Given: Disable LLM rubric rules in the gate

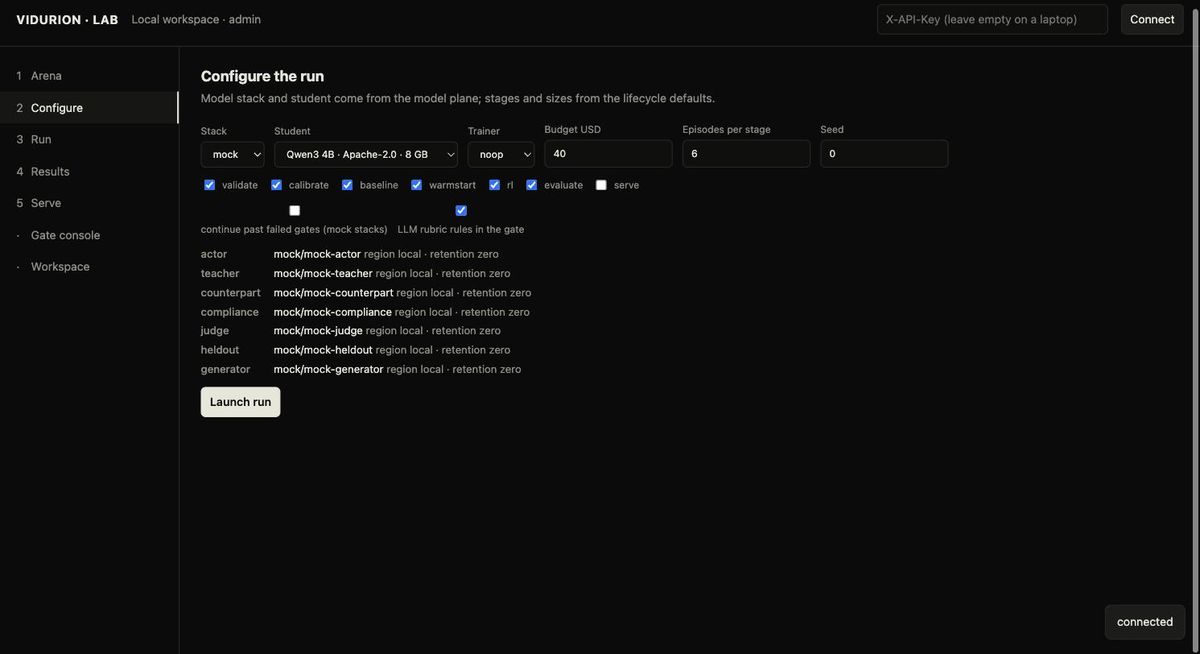Looking at the screenshot, I should pyautogui.click(x=461, y=210).
